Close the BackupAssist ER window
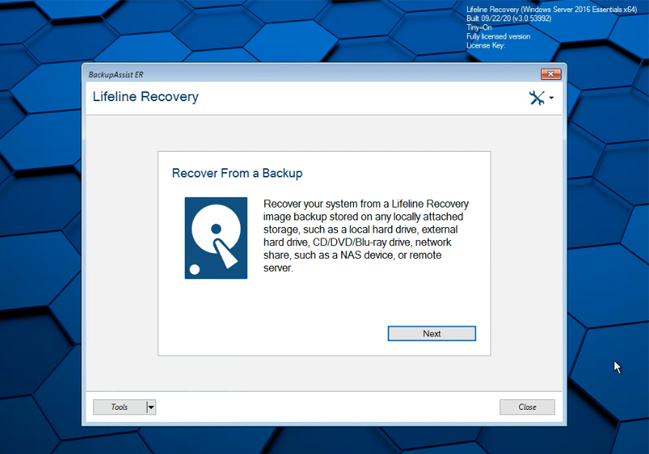 point(551,74)
